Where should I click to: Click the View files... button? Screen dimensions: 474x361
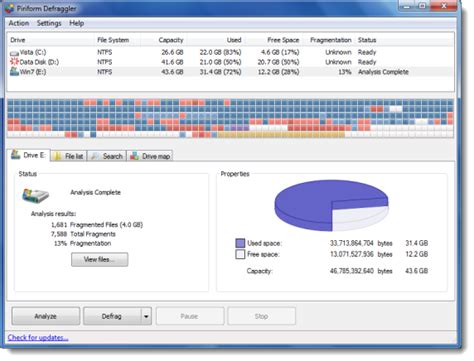point(99,259)
